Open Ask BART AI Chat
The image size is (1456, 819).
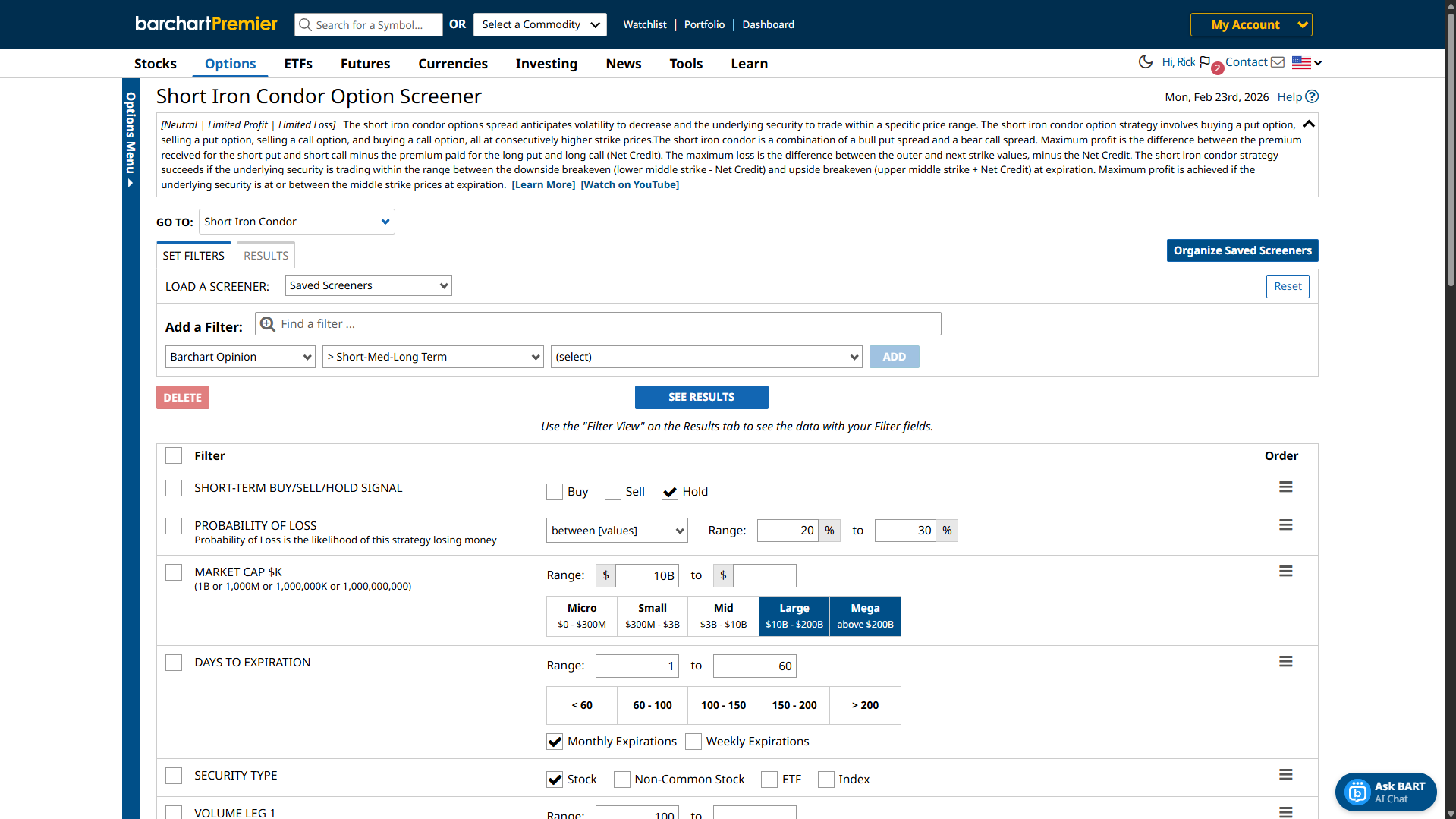coord(1385,792)
